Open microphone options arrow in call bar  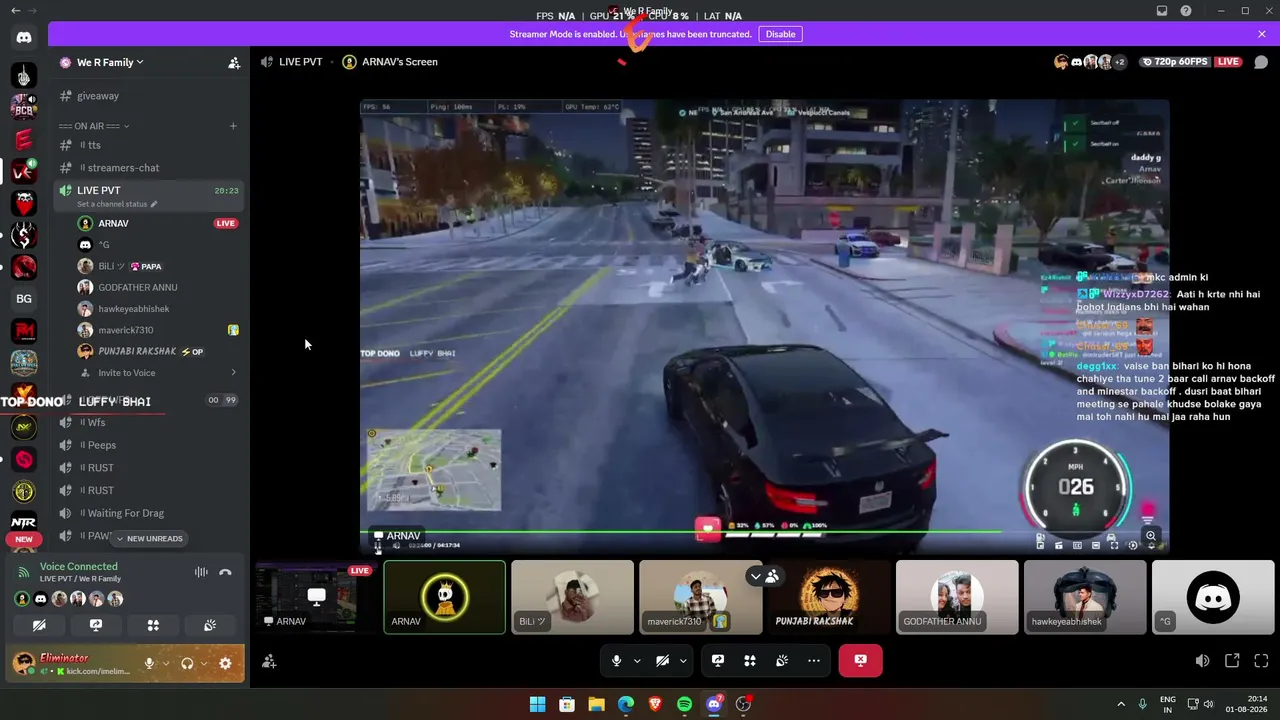tap(637, 660)
